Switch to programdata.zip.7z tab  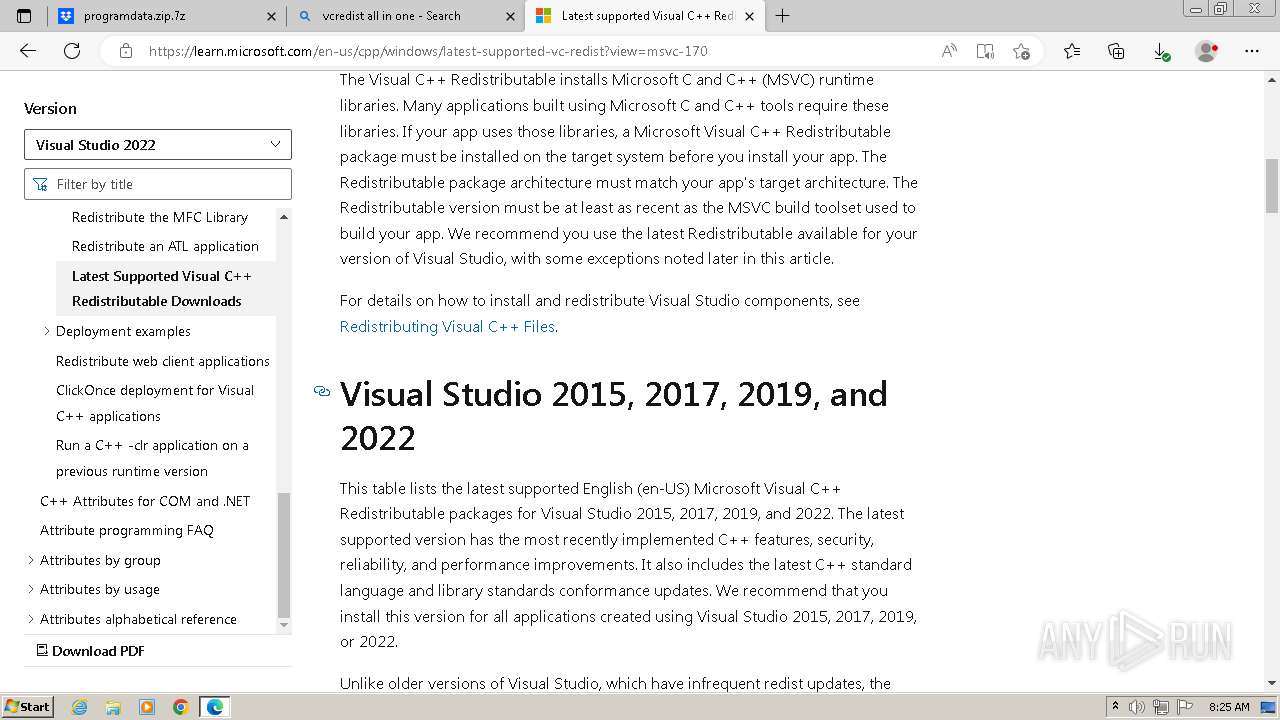click(167, 16)
